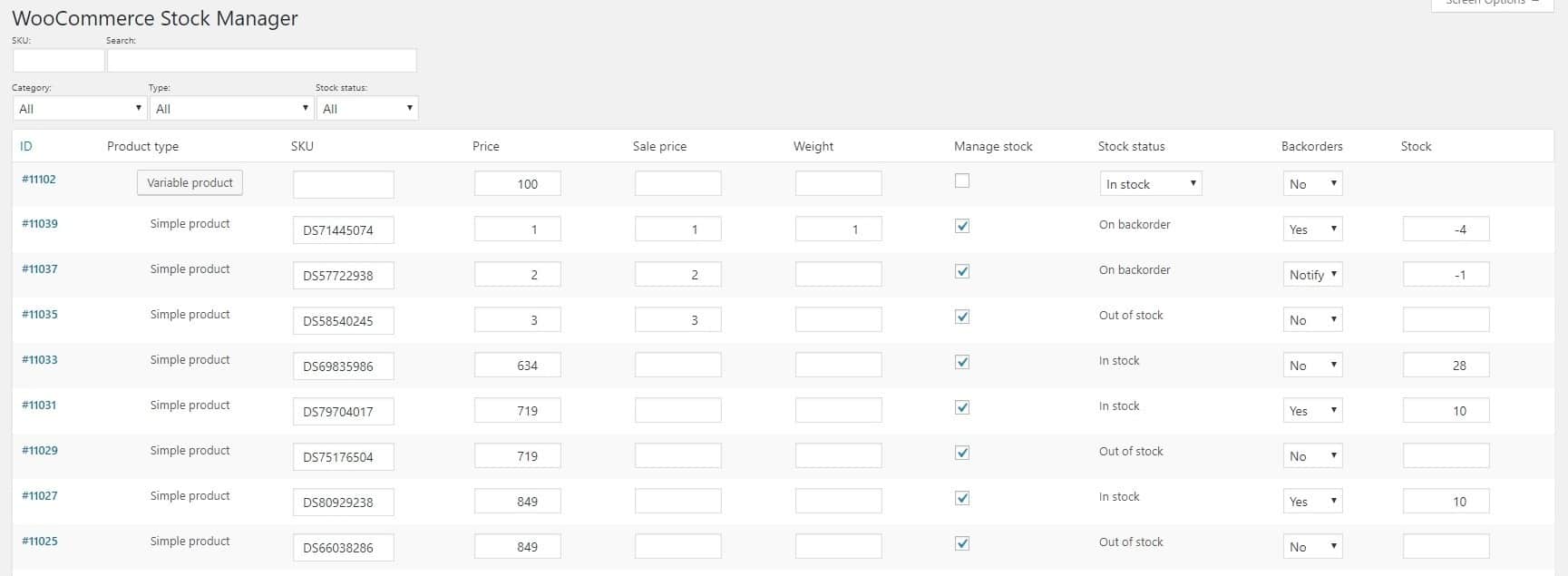Focus the Search text field
This screenshot has width=1568, height=576.
tap(262, 61)
